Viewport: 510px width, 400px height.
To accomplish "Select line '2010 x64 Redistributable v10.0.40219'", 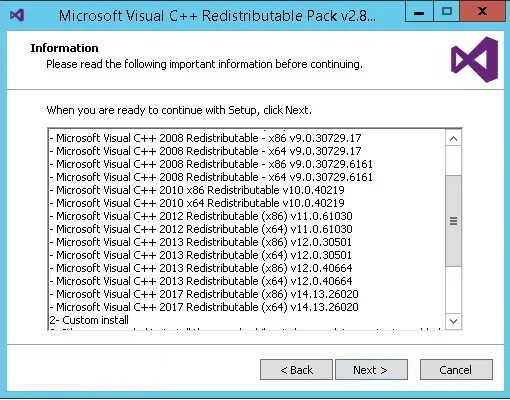I will [197, 203].
